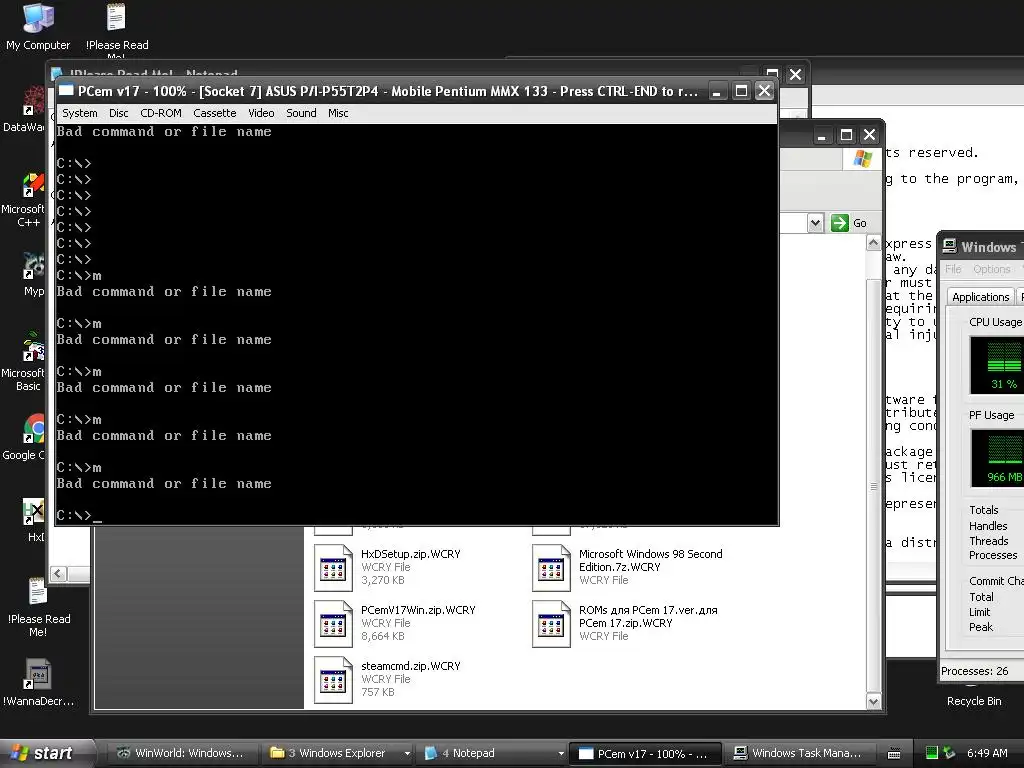The width and height of the screenshot is (1024, 768).
Task: Click Notepad horizontal scroll left arrow
Action: pyautogui.click(x=58, y=573)
